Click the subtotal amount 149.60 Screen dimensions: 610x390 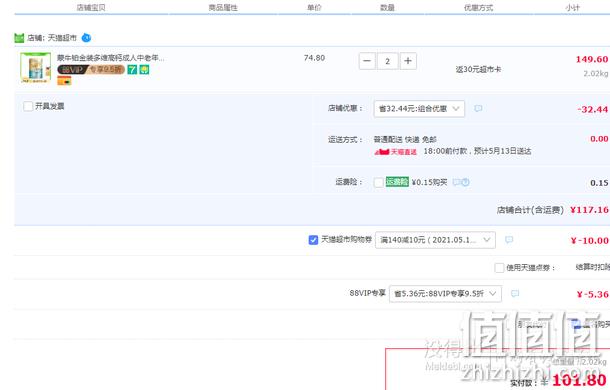pyautogui.click(x=592, y=59)
